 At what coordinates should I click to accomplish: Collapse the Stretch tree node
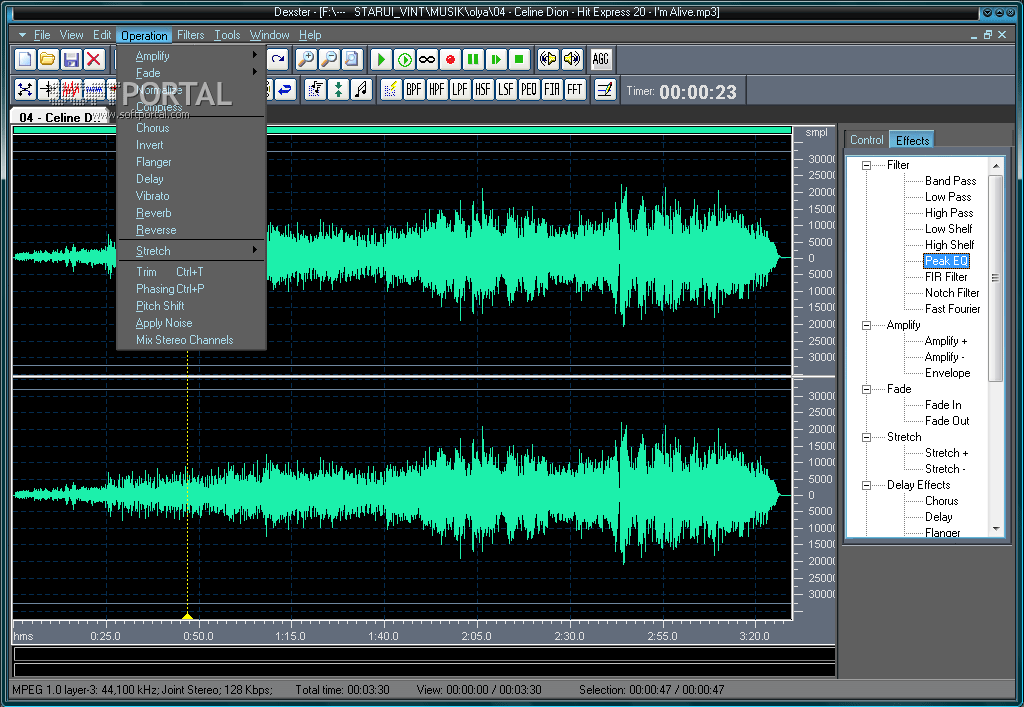coord(866,437)
